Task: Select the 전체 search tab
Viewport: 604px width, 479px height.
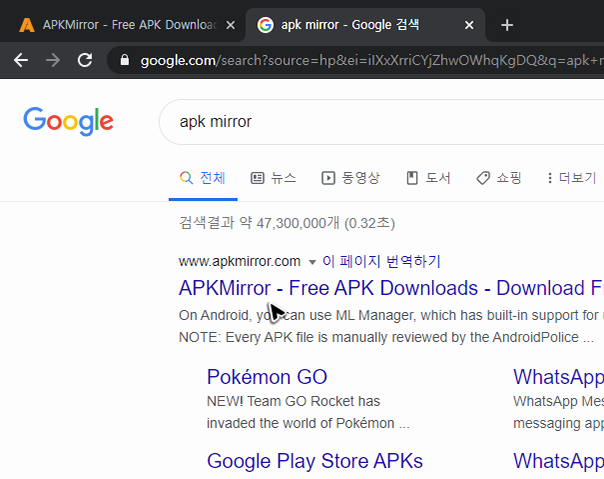Action: [x=203, y=178]
